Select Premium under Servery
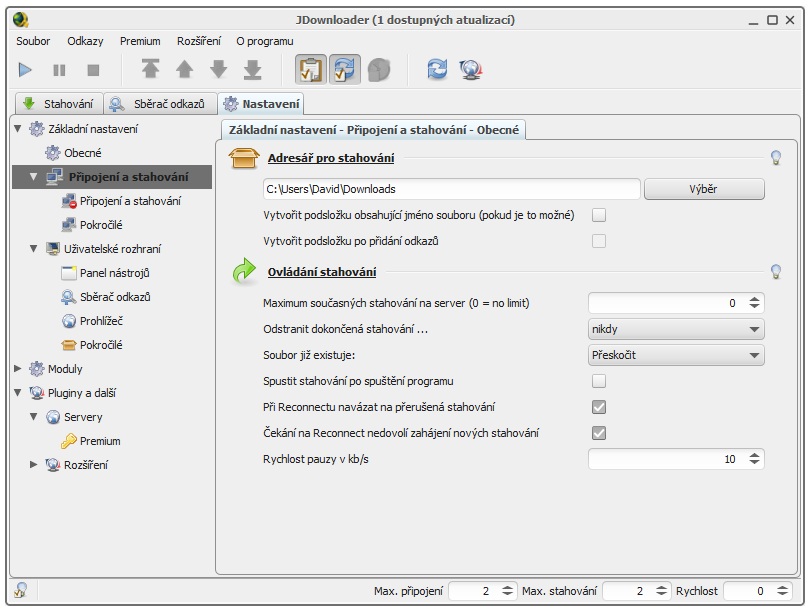The width and height of the screenshot is (812, 613). click(91, 441)
